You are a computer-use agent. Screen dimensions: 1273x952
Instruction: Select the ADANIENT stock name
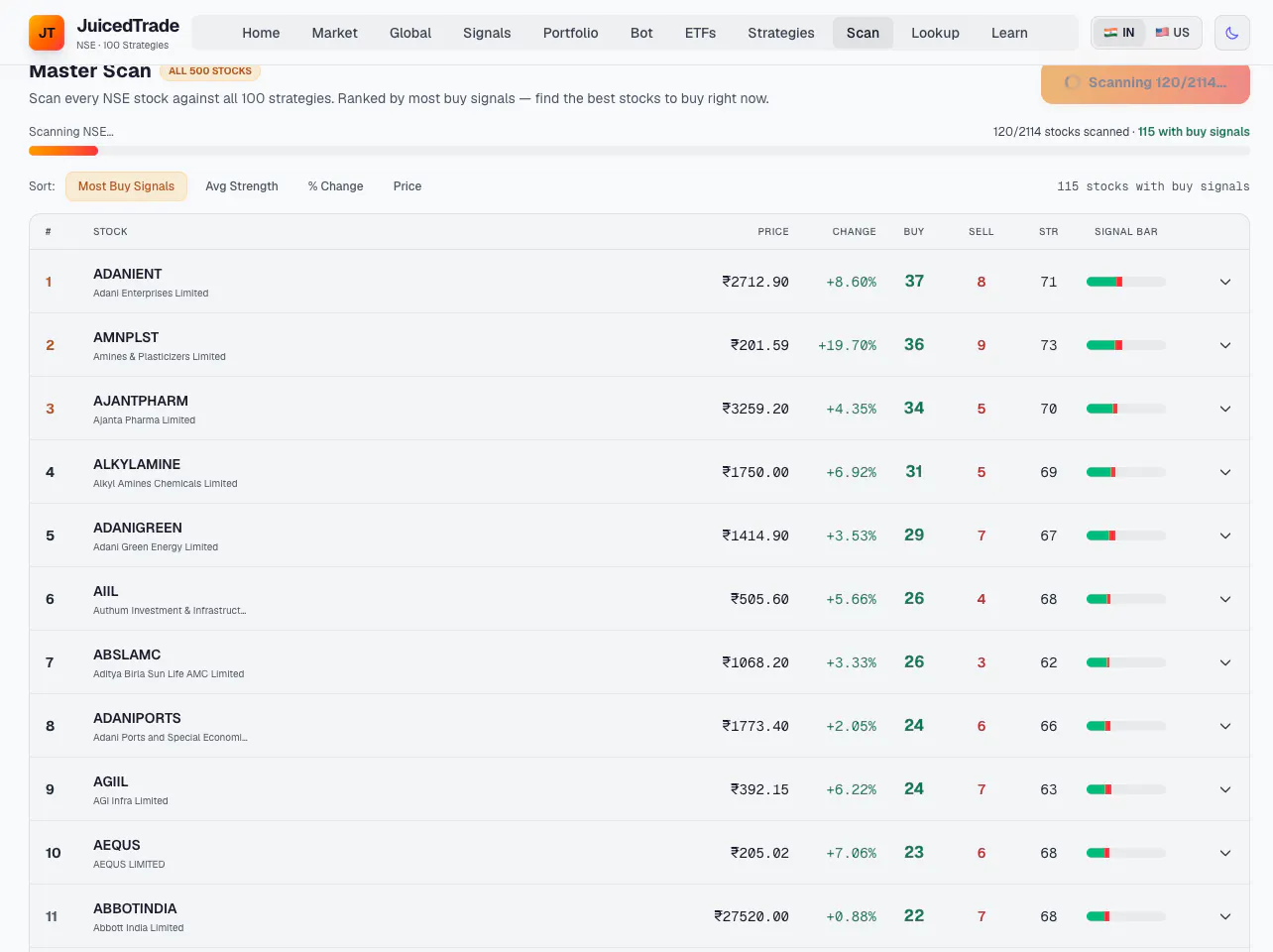(128, 274)
